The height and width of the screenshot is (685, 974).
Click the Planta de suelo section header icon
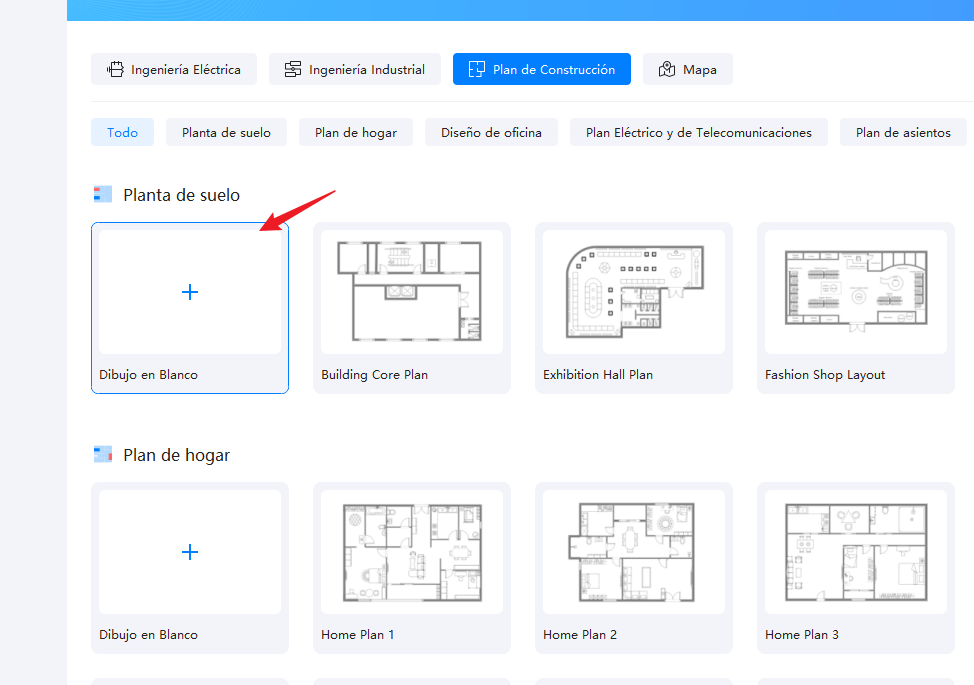(103, 195)
